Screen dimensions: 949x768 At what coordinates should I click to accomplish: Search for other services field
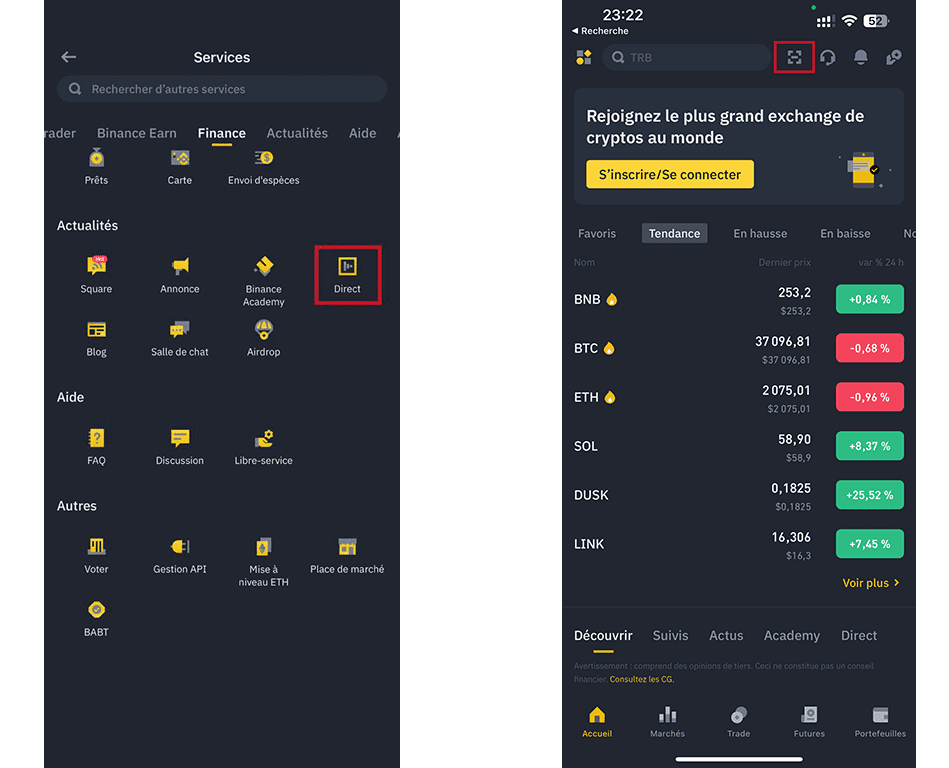pos(222,89)
